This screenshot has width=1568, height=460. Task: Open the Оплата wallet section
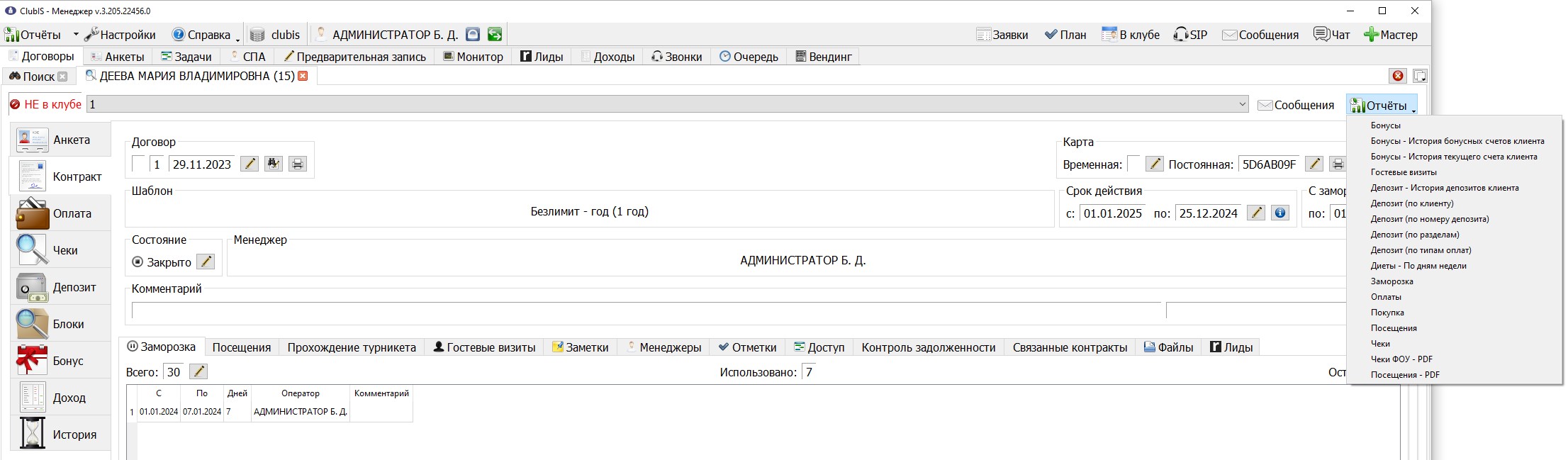coord(60,213)
